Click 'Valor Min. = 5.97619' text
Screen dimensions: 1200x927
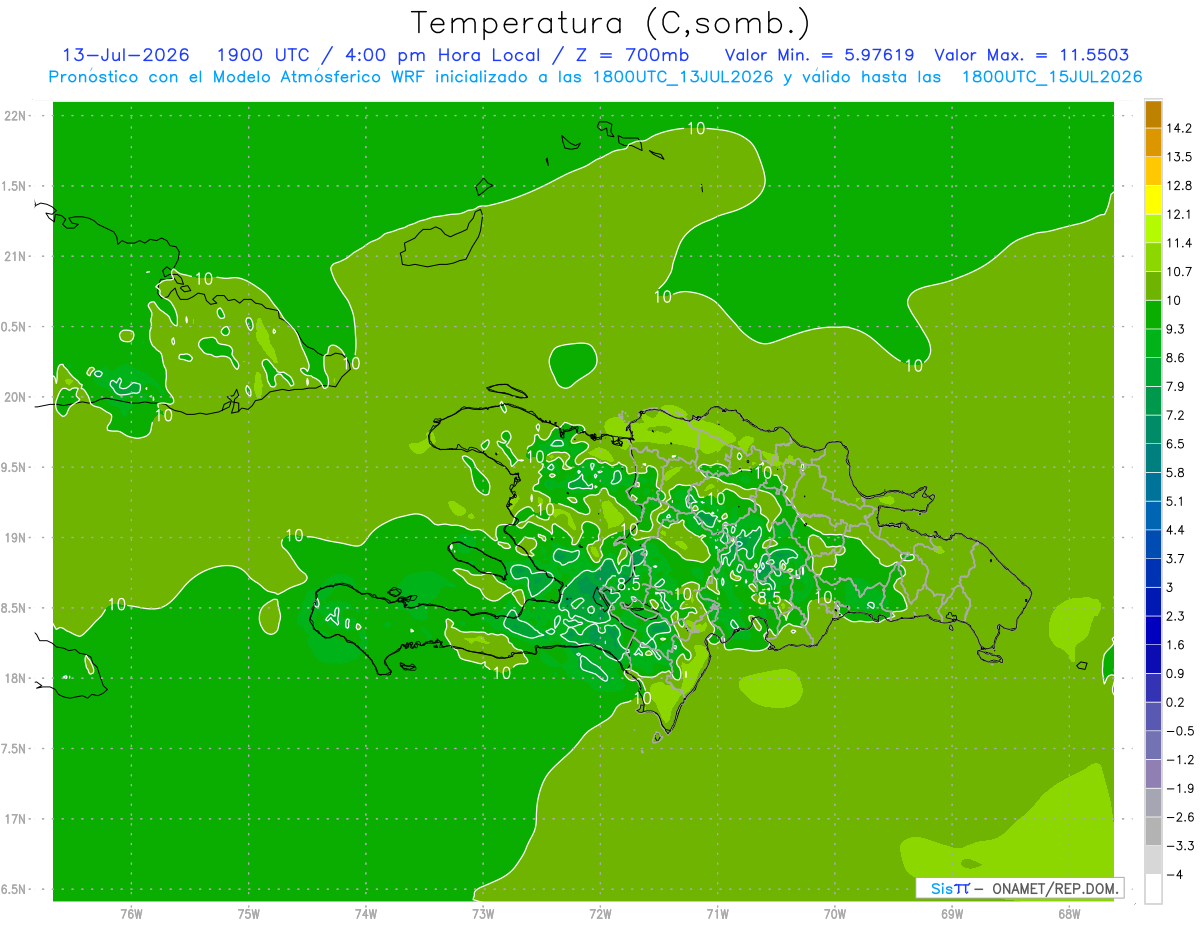point(819,55)
